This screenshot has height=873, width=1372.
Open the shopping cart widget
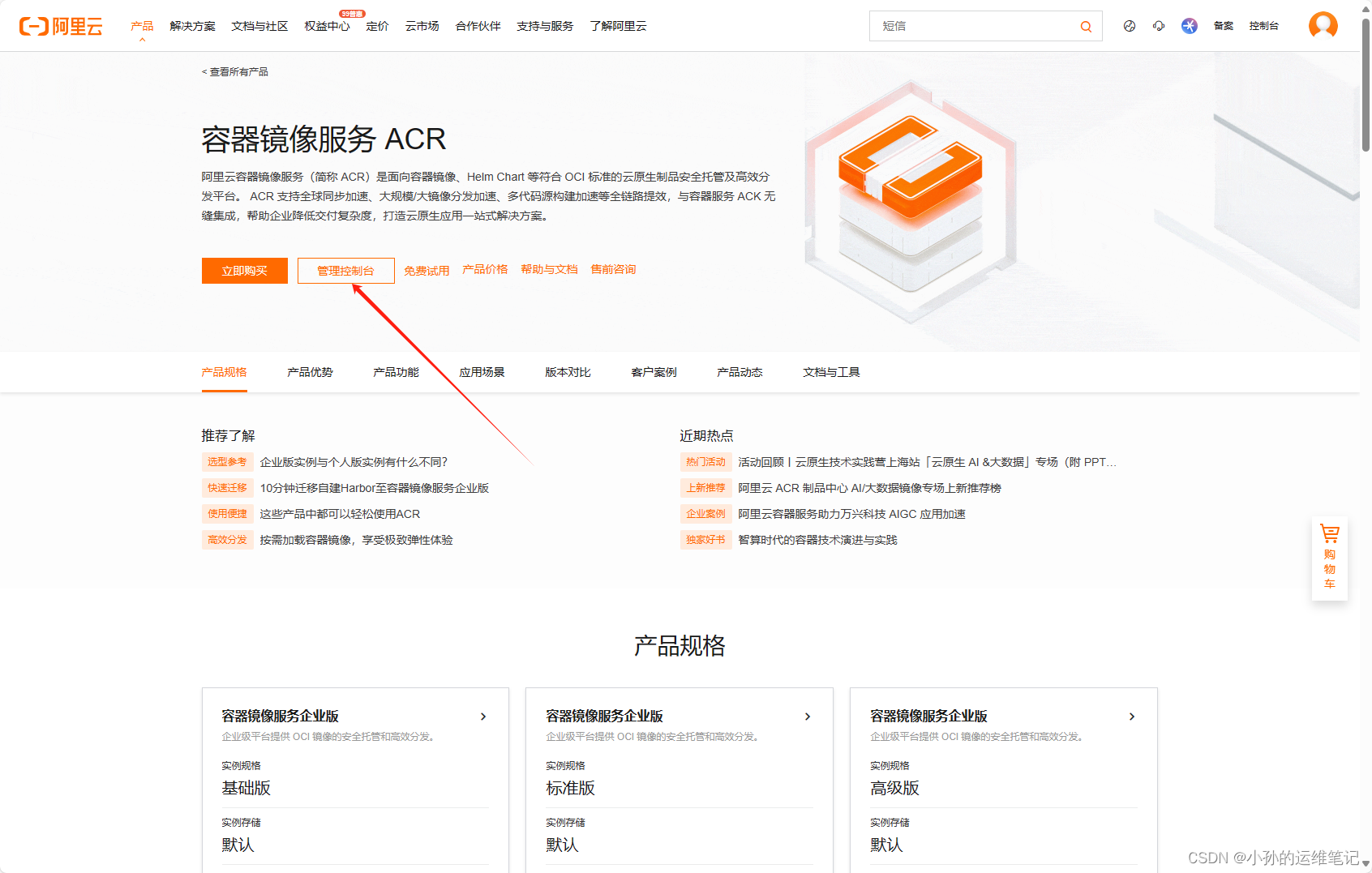[1330, 558]
